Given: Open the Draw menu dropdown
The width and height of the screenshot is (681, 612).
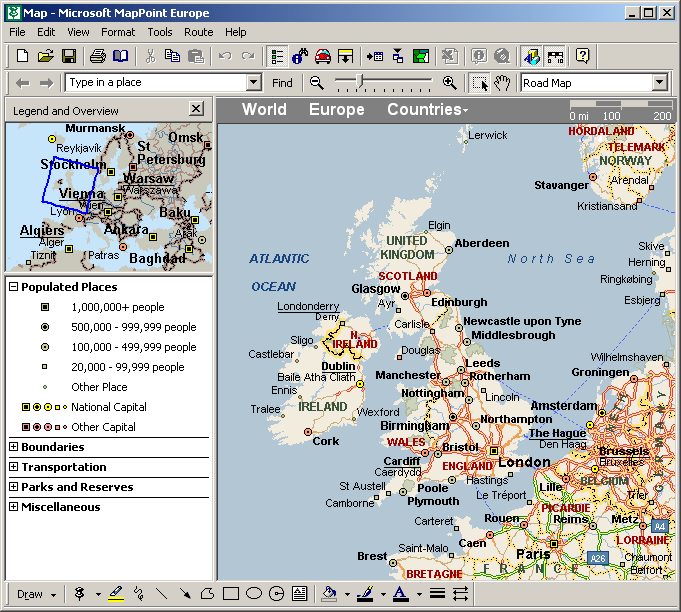Looking at the screenshot, I should tap(36, 594).
